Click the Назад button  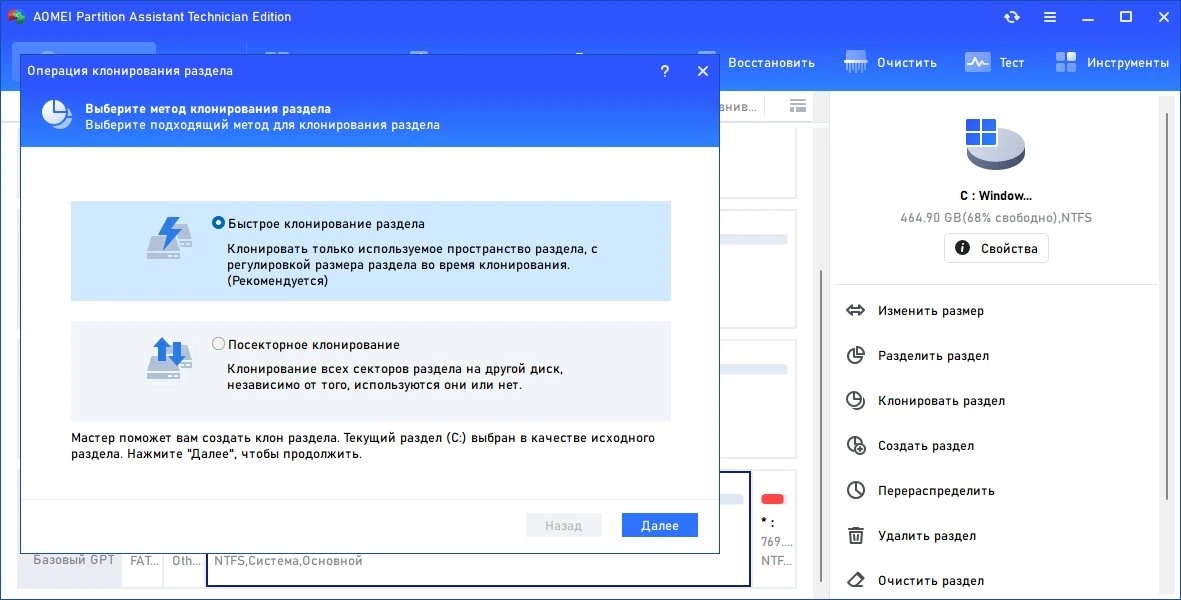[x=563, y=525]
